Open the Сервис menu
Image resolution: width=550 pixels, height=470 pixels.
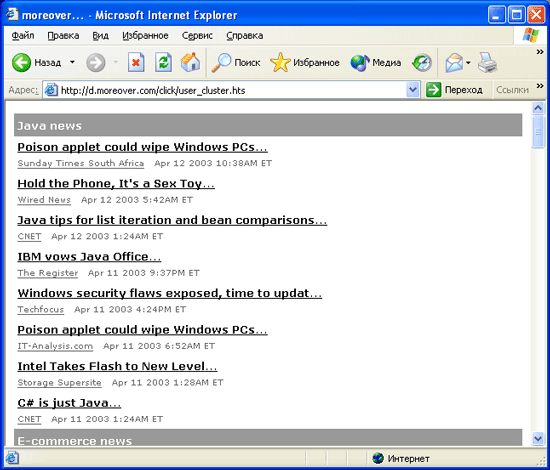pyautogui.click(x=197, y=36)
